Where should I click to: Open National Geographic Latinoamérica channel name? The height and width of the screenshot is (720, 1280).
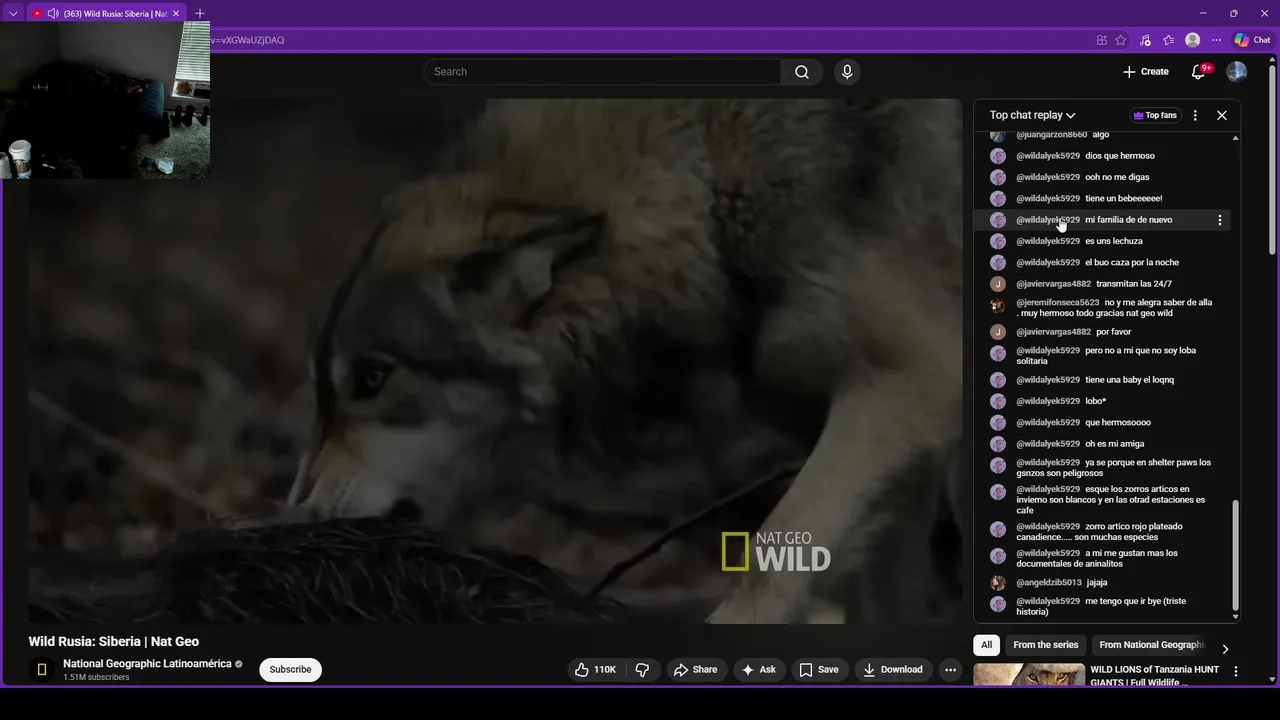point(147,664)
